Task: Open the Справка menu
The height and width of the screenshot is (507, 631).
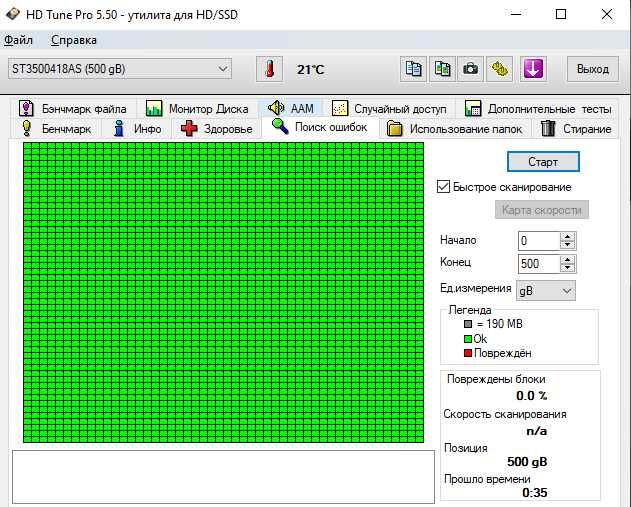Action: (74, 40)
